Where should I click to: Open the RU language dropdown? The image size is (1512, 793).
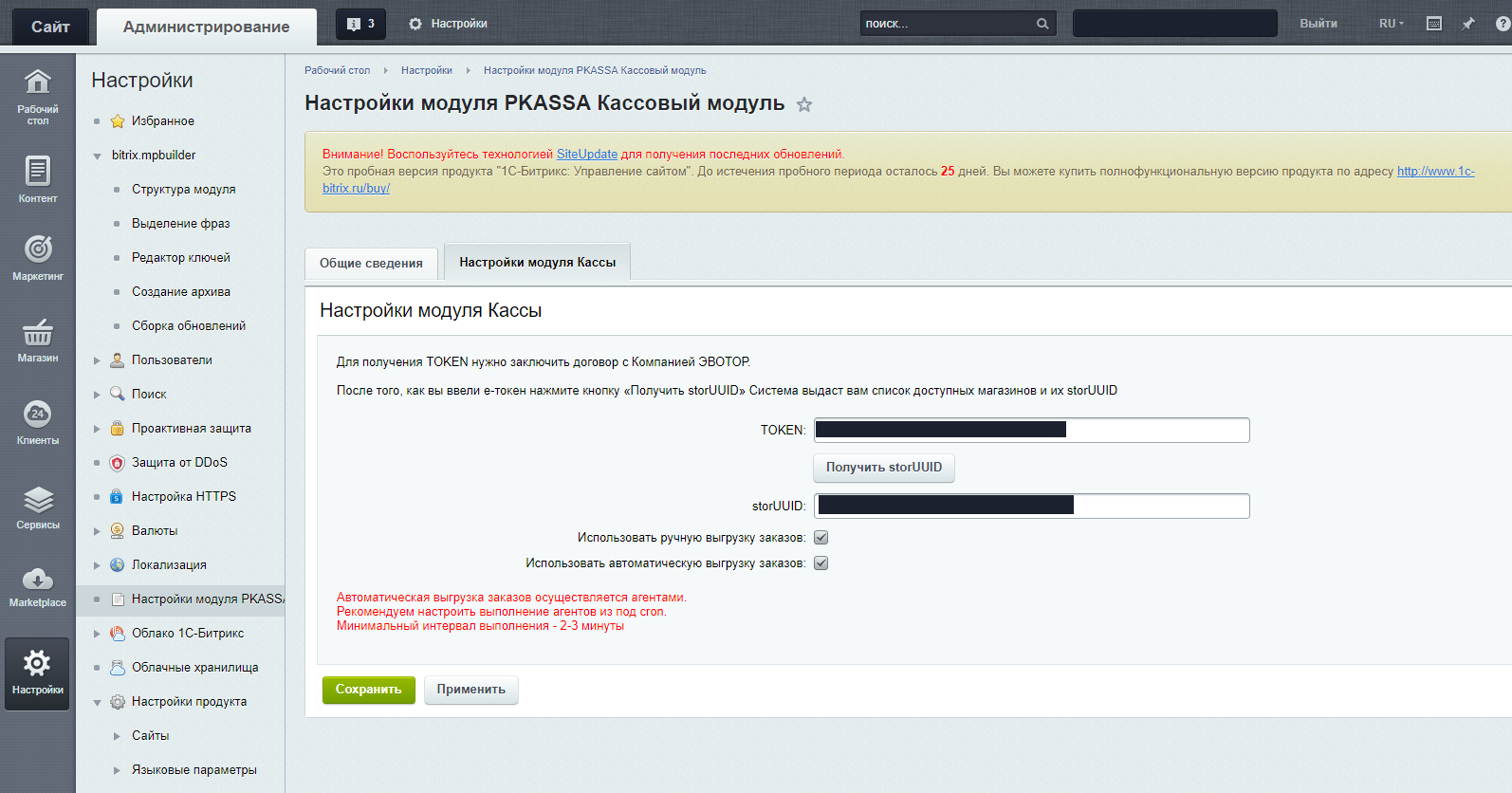click(1392, 24)
